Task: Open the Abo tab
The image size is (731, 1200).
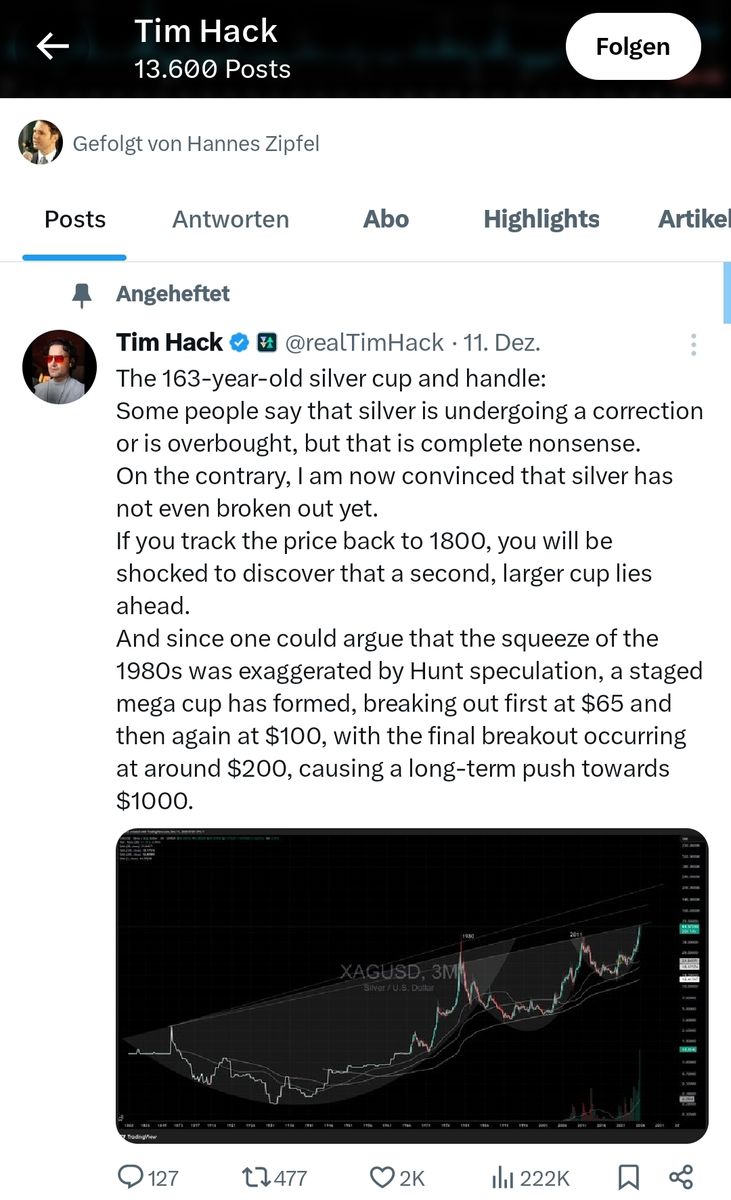Action: tap(386, 220)
